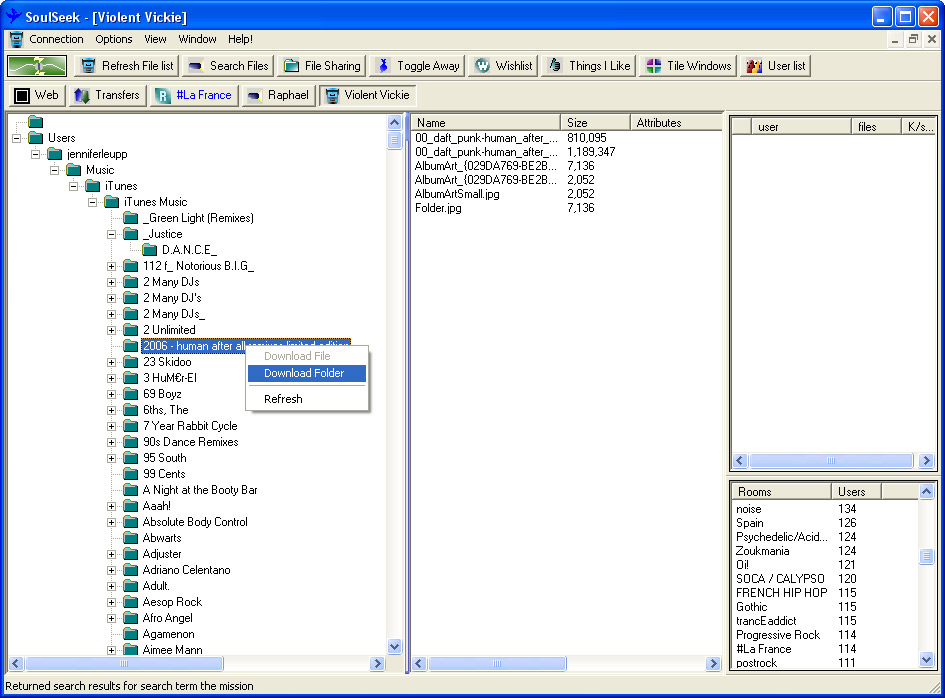Select the Agamenon folder

[x=169, y=634]
